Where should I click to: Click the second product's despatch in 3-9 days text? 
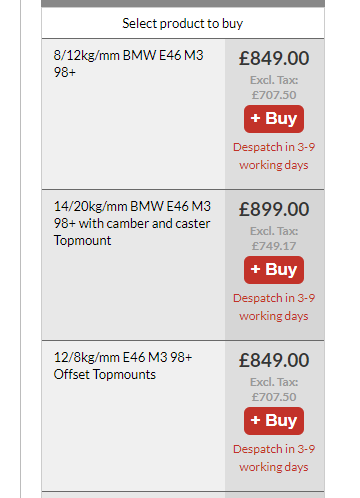point(274,307)
